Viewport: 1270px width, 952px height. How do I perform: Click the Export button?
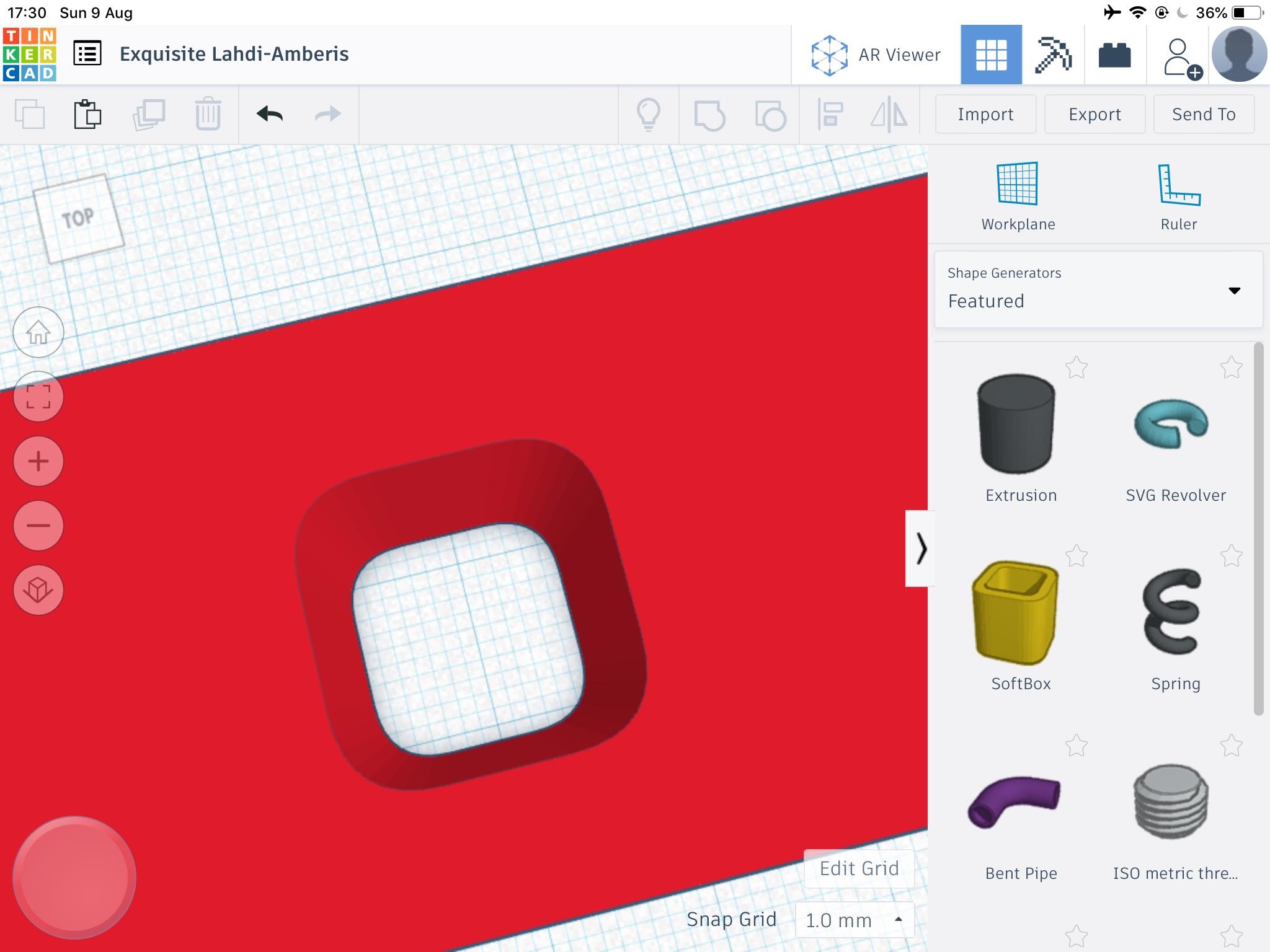pos(1094,114)
